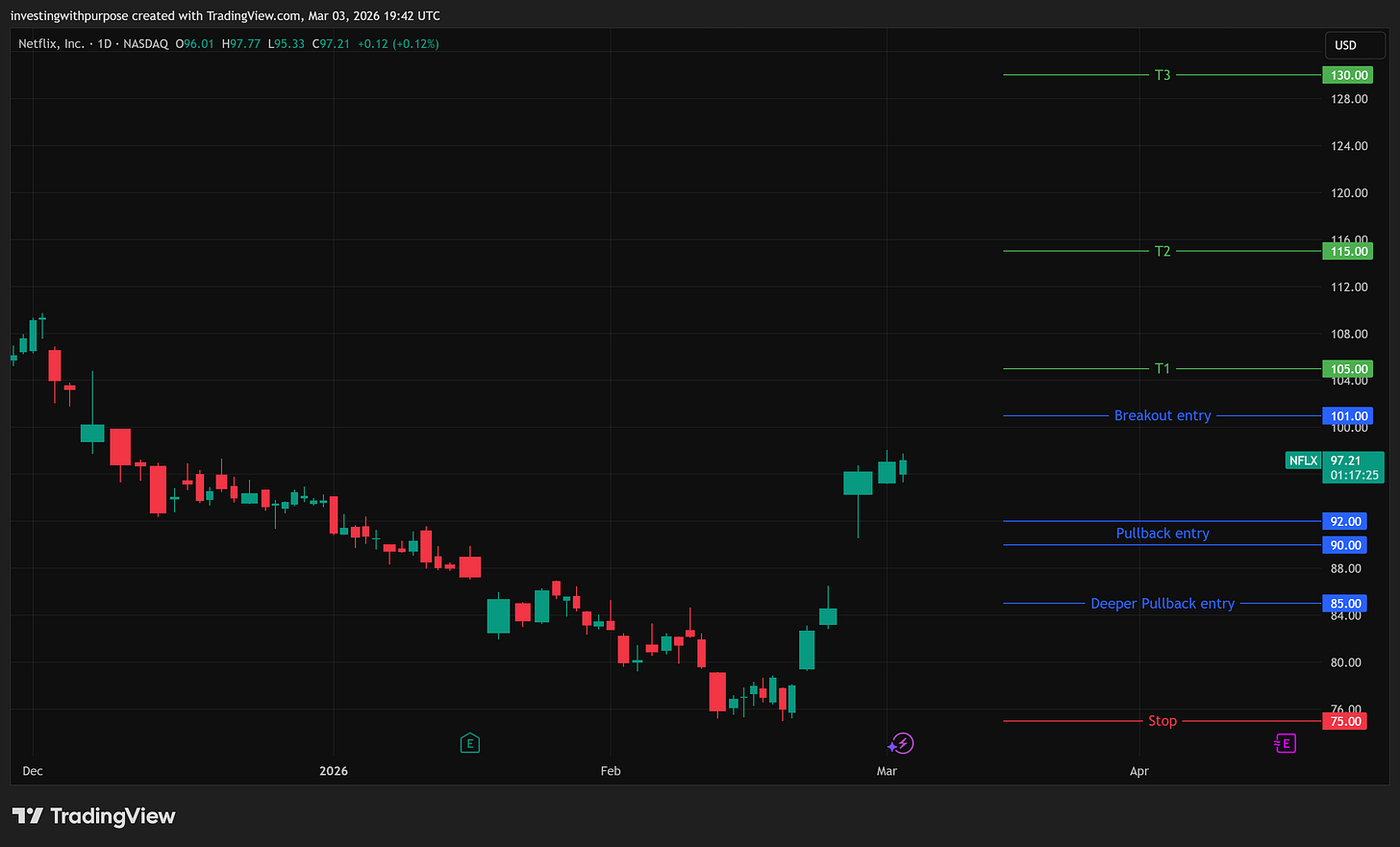Click the 128.00 price axis value

(x=1349, y=99)
